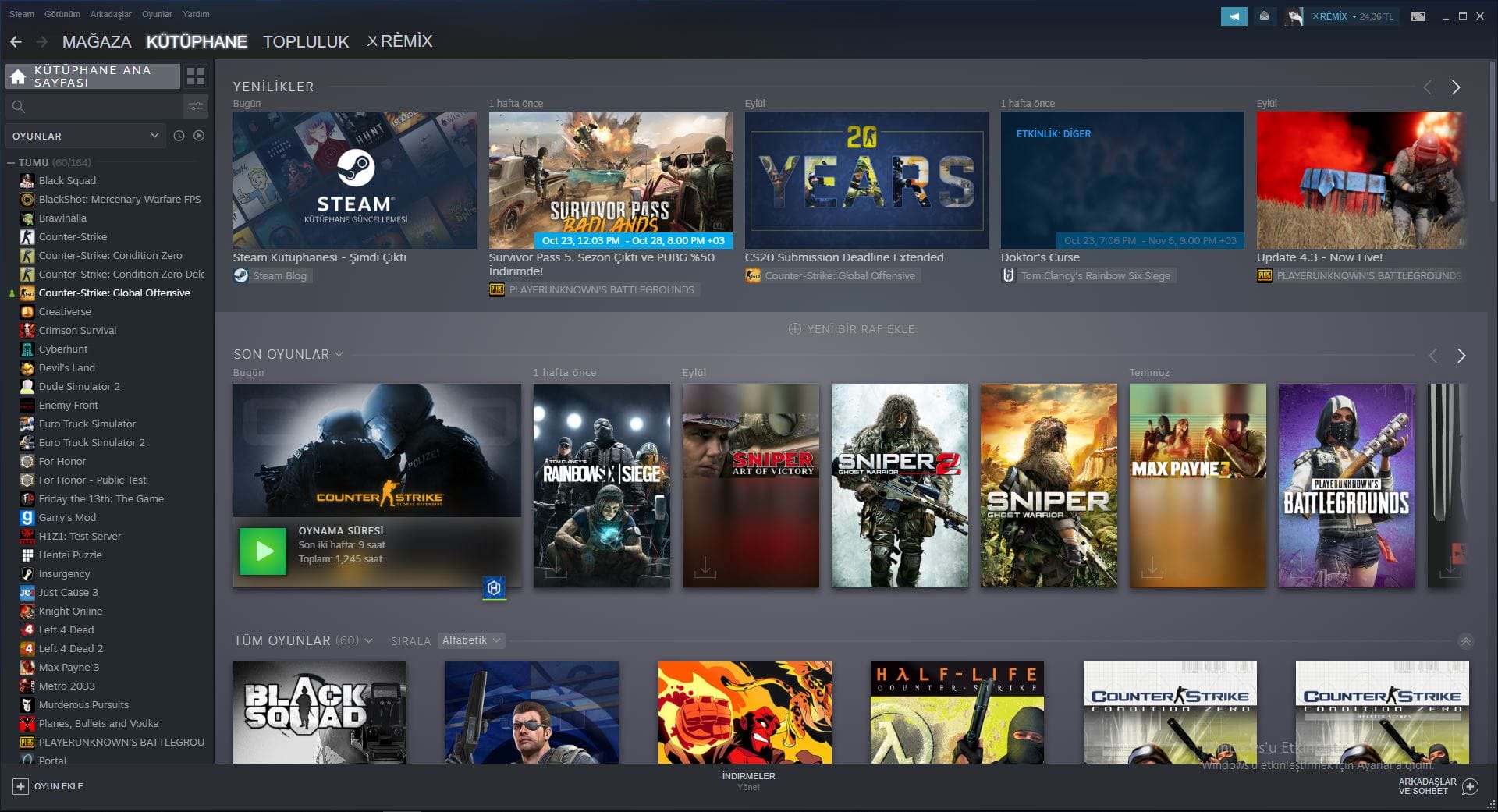Open the Alfabetik sort dropdown
Viewport: 1498px width, 812px height.
(471, 640)
